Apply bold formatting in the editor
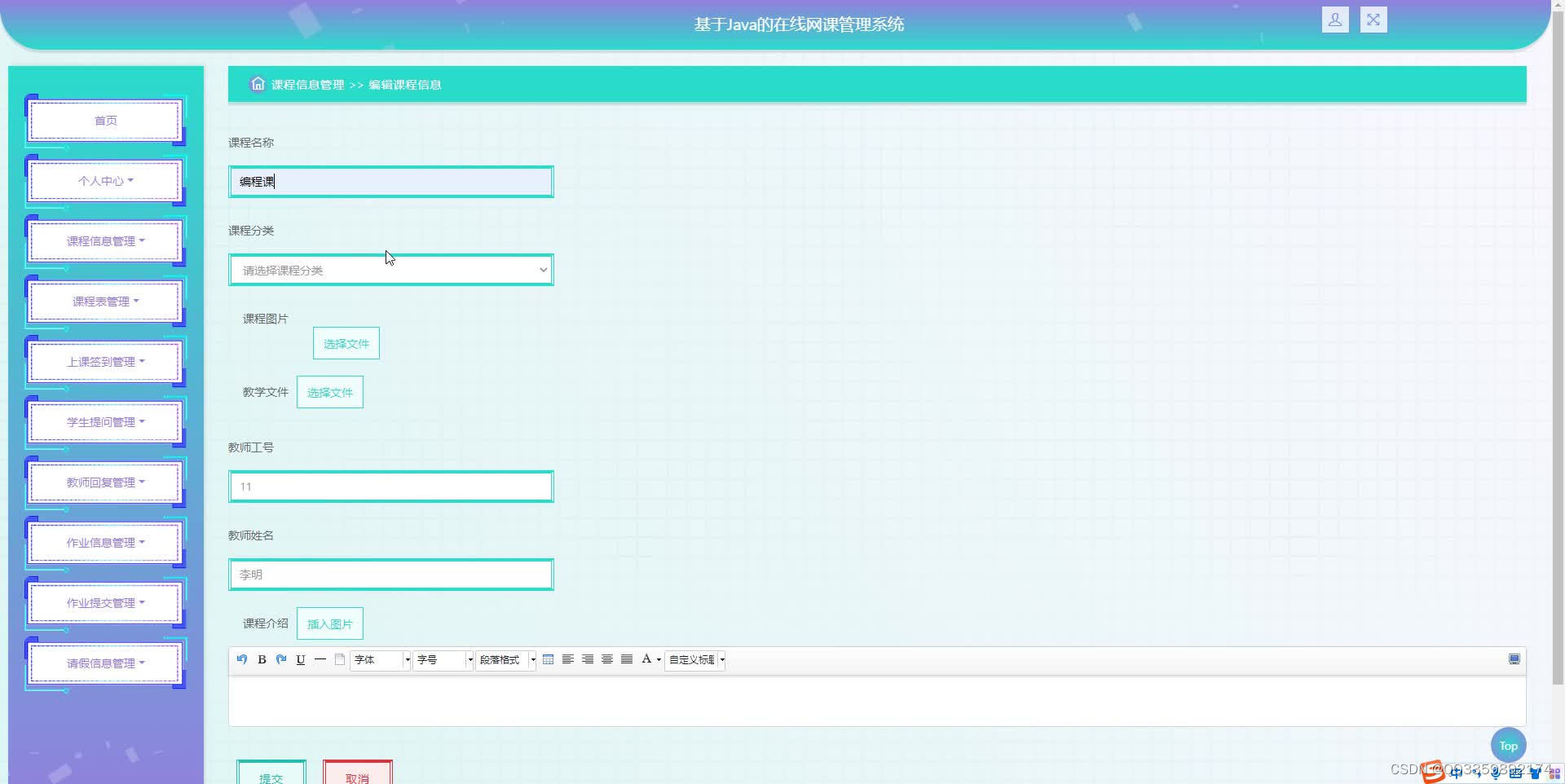 (x=262, y=659)
